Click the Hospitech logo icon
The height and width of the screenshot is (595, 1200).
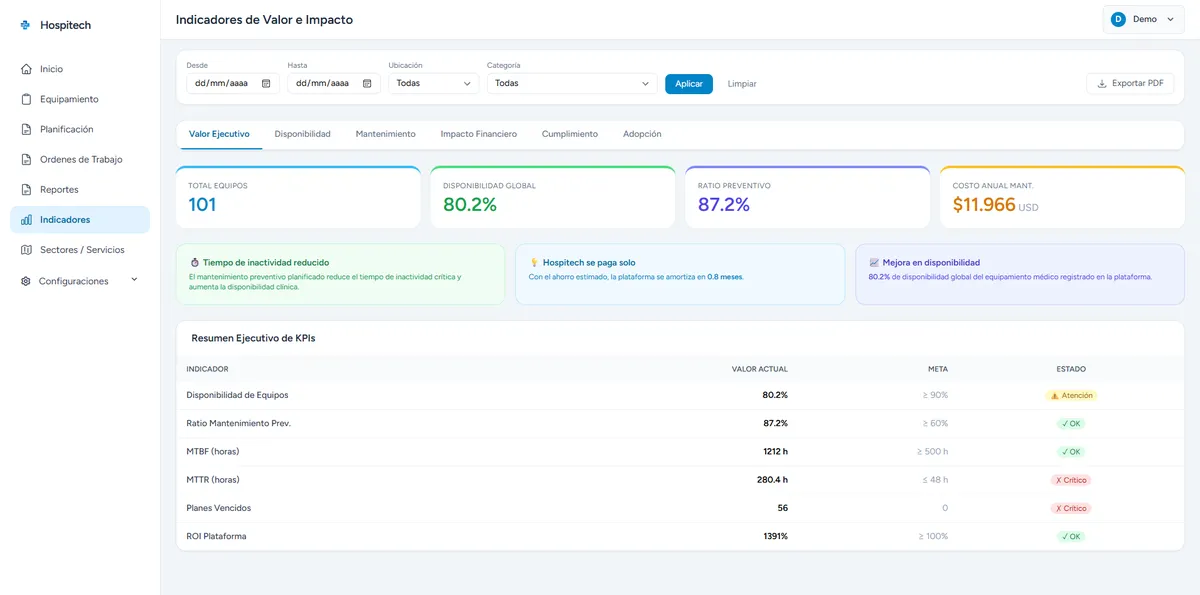pyautogui.click(x=25, y=25)
